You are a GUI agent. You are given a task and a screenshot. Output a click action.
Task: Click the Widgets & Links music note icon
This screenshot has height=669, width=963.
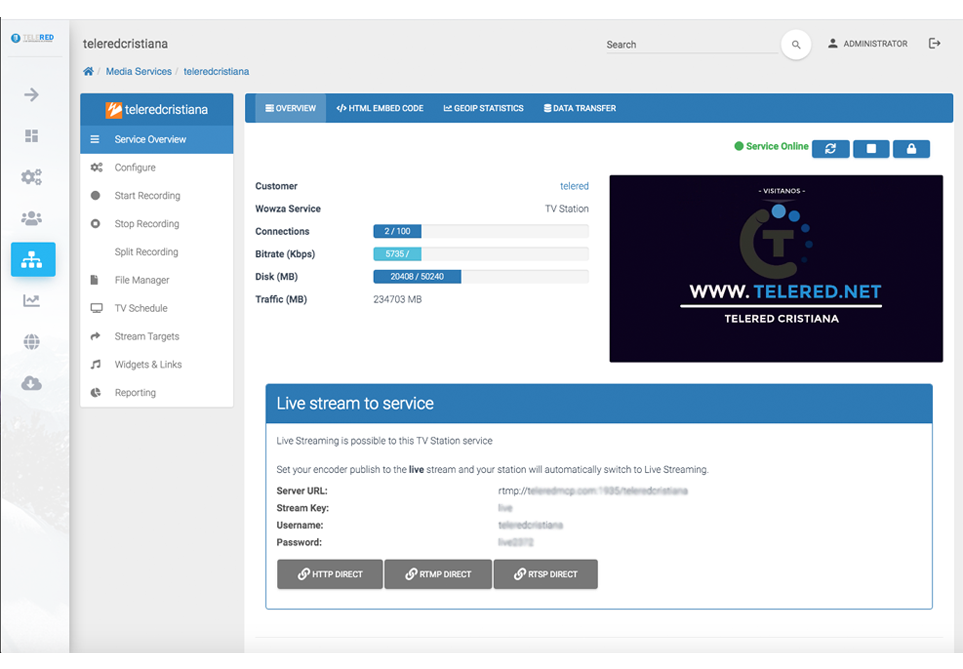[95, 364]
